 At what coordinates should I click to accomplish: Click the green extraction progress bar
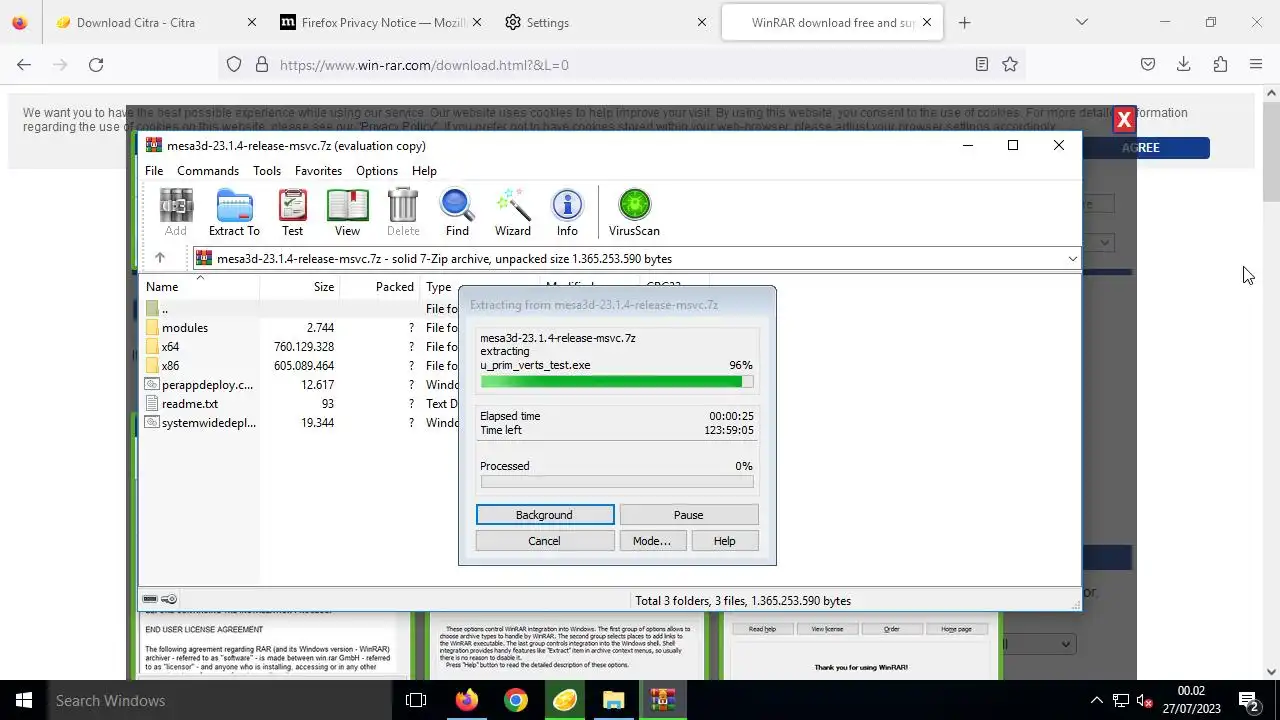[617, 381]
